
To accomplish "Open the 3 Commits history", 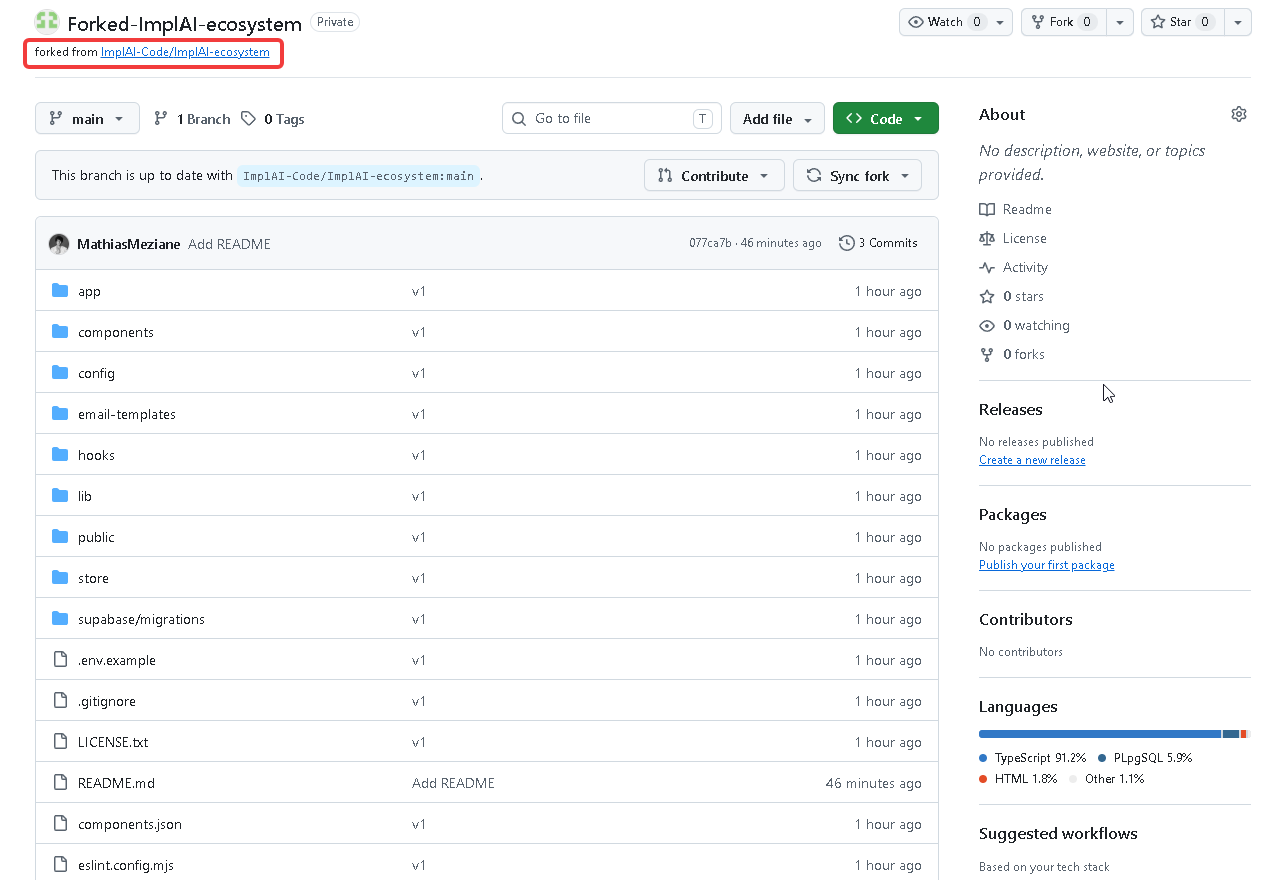I will tap(878, 243).
